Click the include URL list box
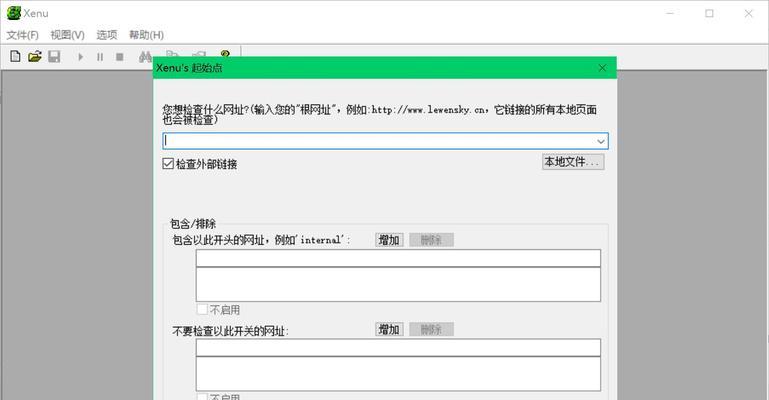This screenshot has width=769, height=400. tap(398, 284)
